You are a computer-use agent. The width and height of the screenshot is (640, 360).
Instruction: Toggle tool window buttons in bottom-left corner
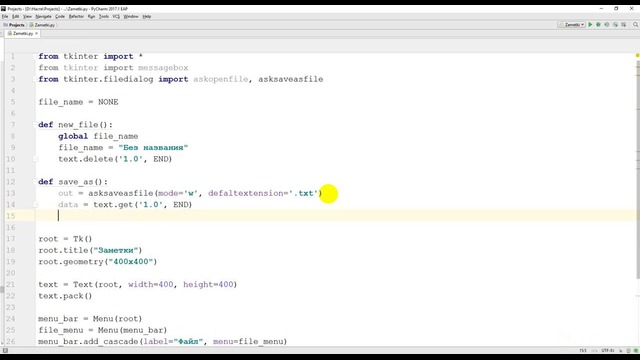[5, 350]
